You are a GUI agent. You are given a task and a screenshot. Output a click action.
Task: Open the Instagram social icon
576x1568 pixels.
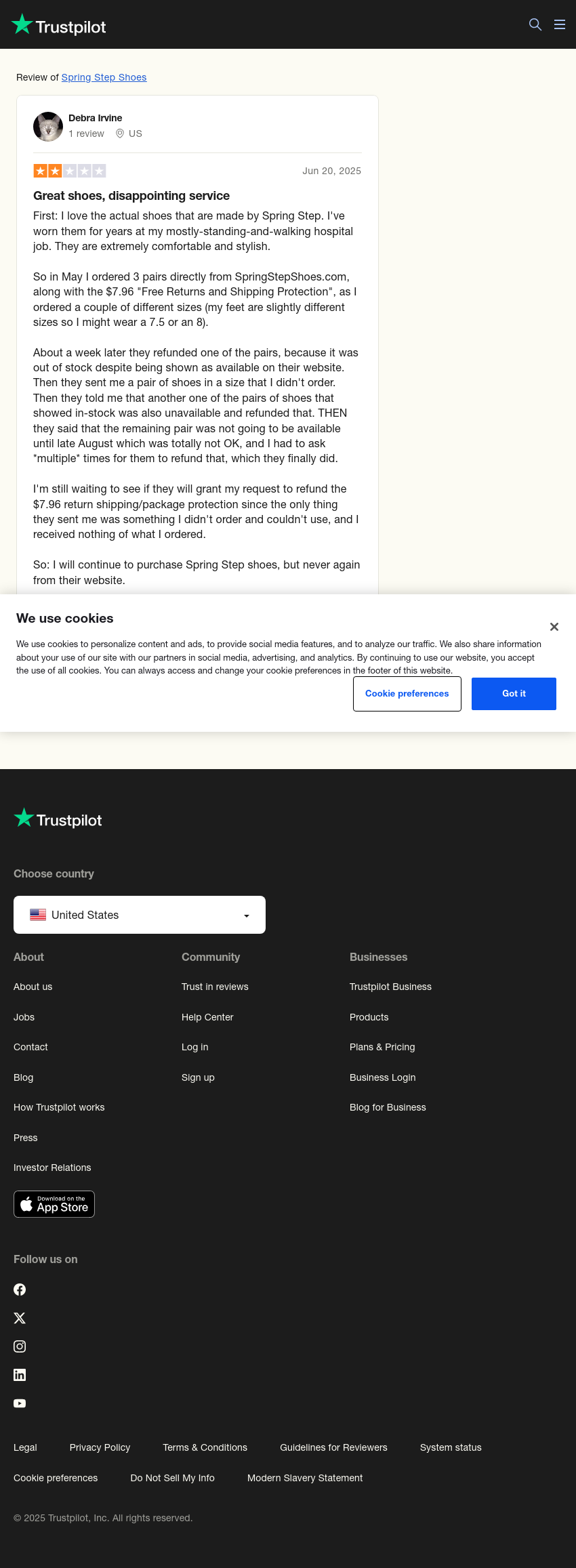(x=20, y=1346)
